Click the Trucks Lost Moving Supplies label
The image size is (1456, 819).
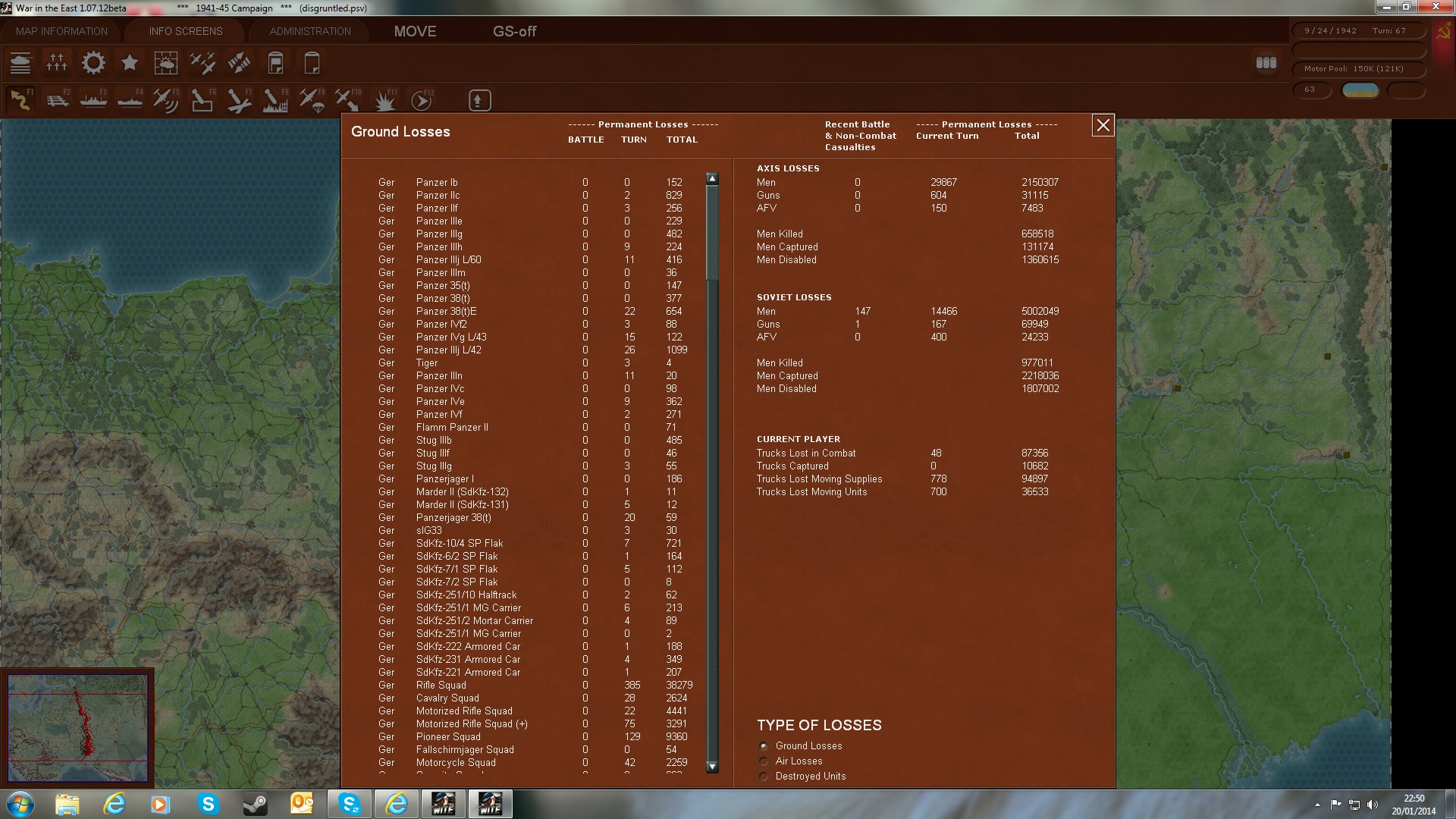coord(820,479)
